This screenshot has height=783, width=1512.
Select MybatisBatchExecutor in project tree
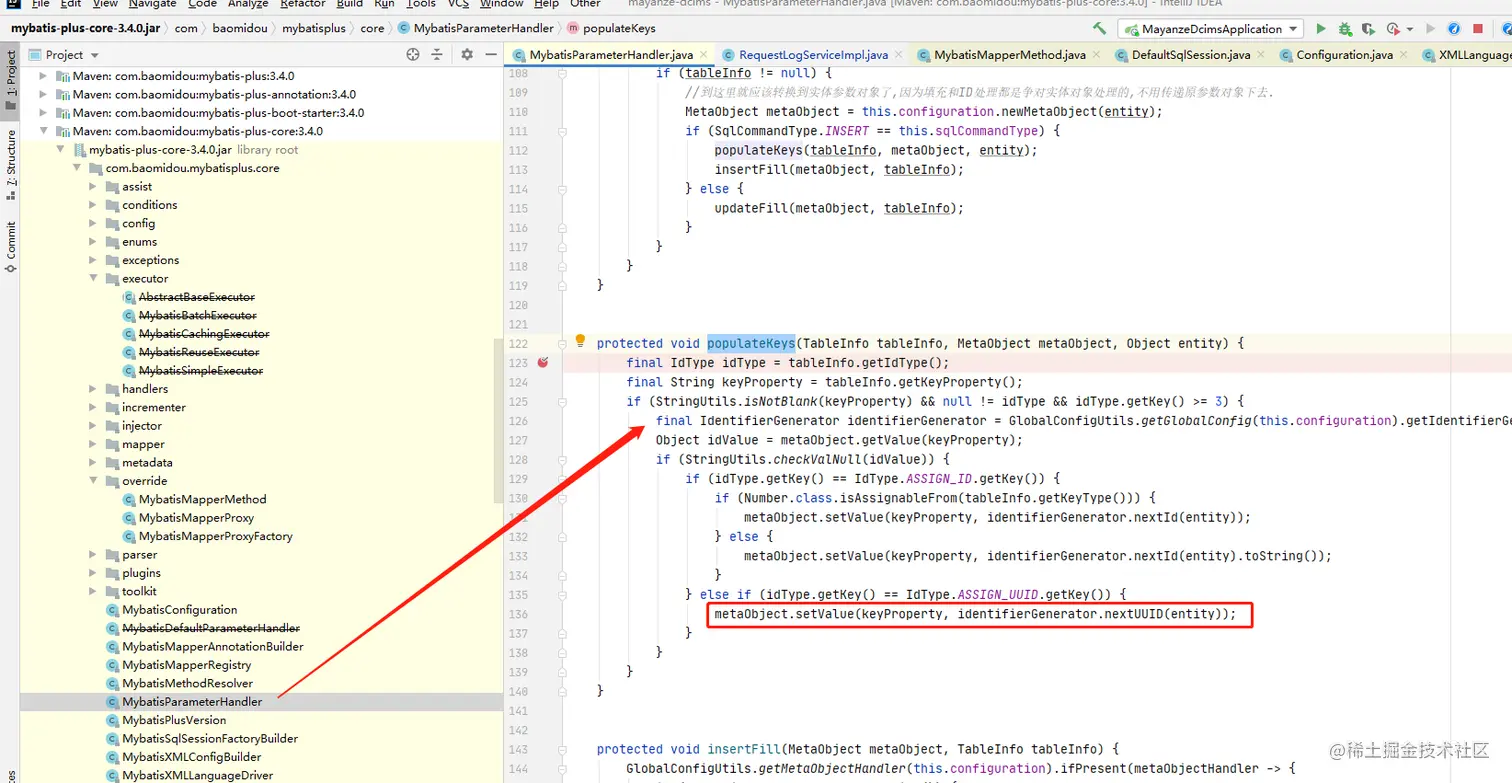pyautogui.click(x=197, y=315)
